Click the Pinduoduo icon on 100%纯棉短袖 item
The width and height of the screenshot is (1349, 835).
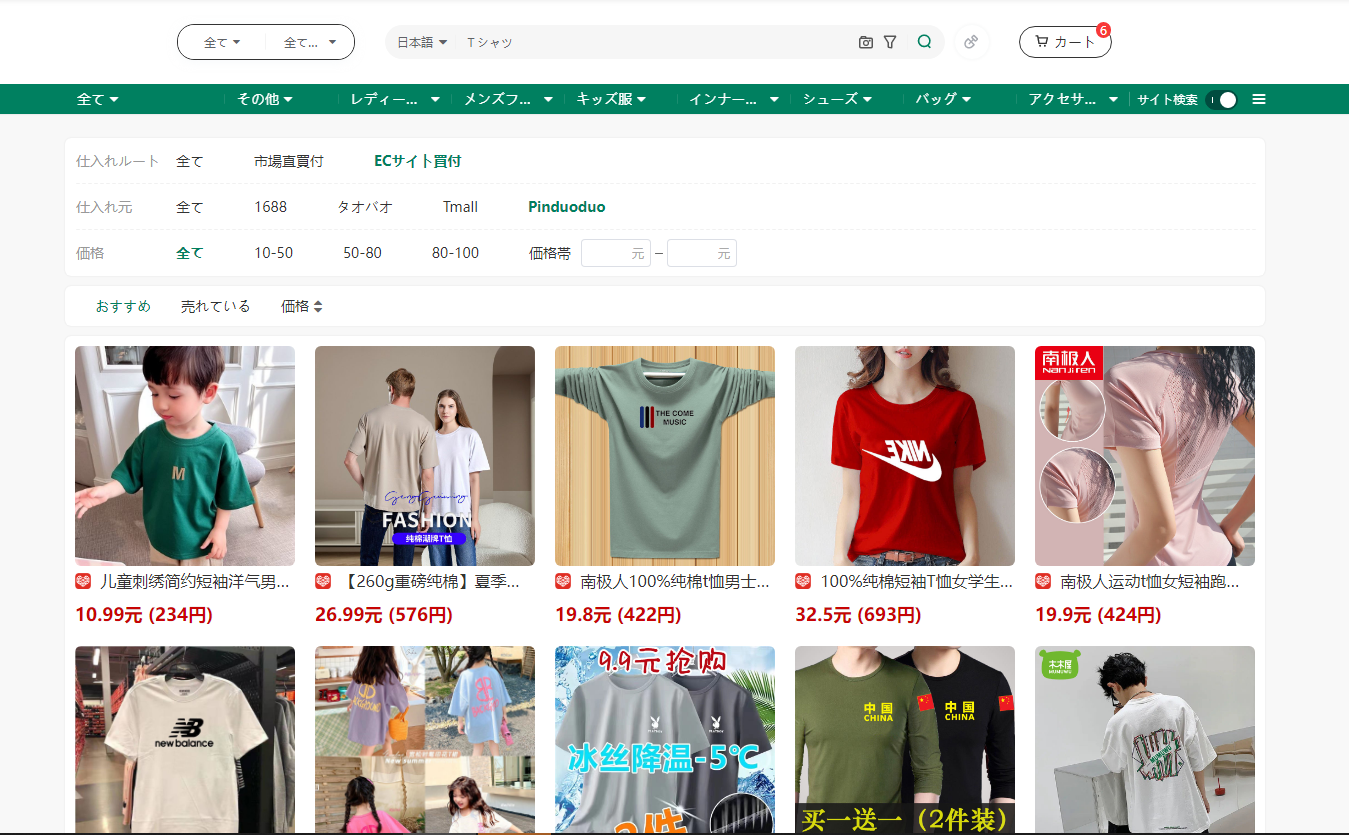pyautogui.click(x=803, y=581)
